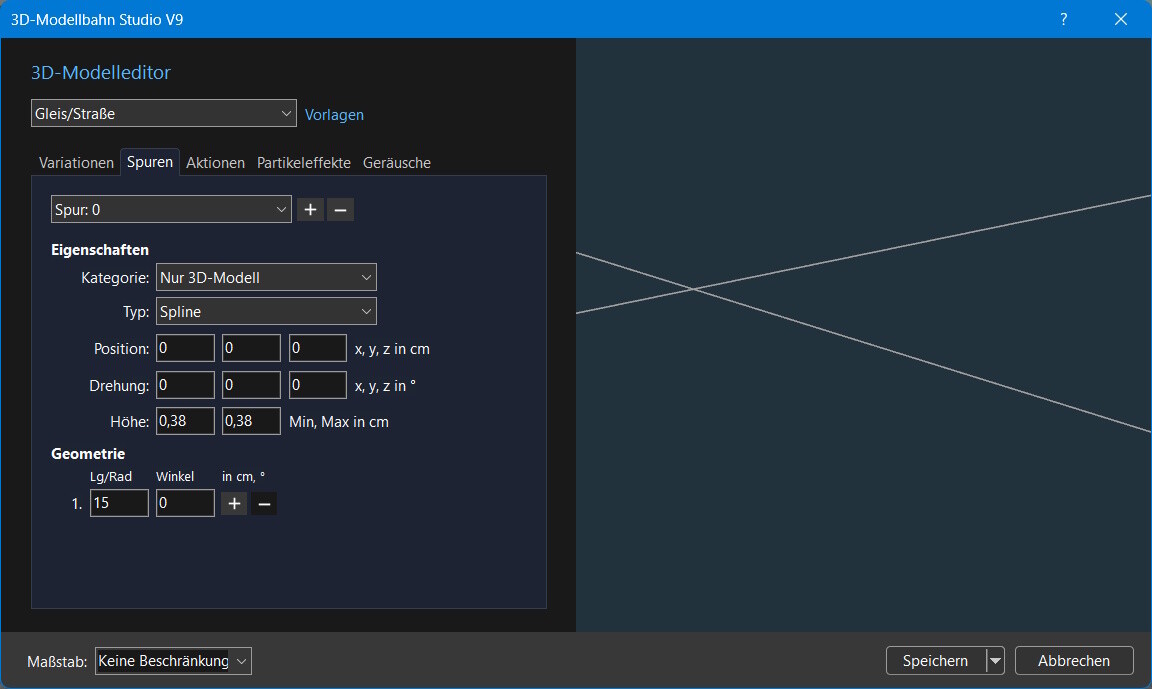Open the Partikeleffekte tab

(x=304, y=163)
